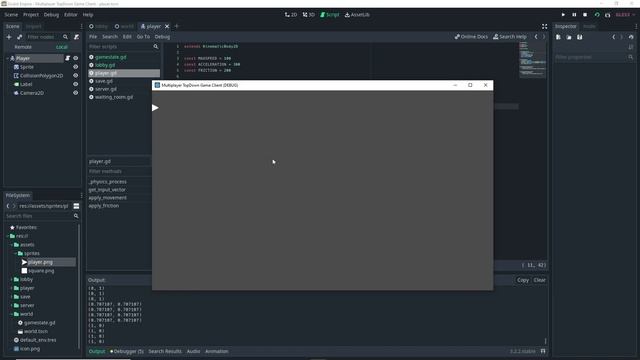Open the Scene menu
This screenshot has width=640, height=360.
pos(11,15)
